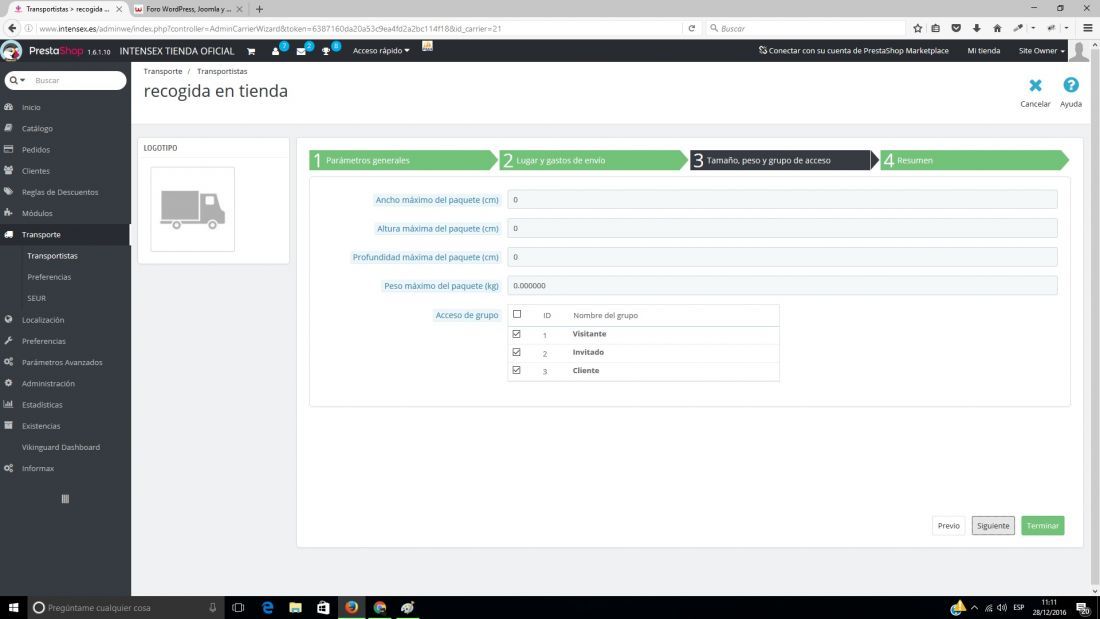Open the Edge browser taskbar icon
Image resolution: width=1100 pixels, height=619 pixels.
pyautogui.click(x=267, y=608)
